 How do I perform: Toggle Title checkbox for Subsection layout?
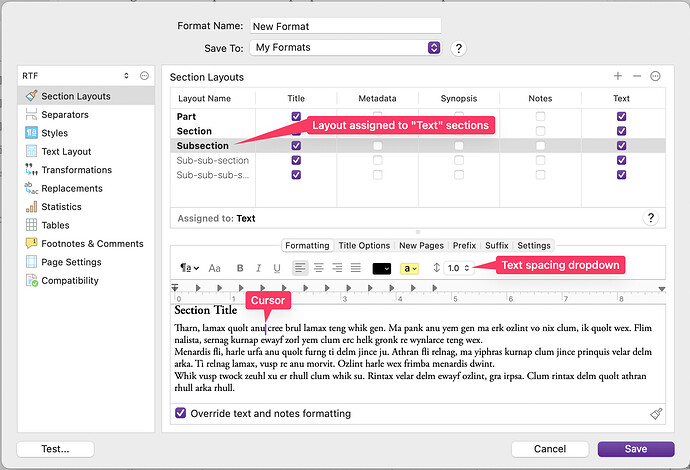[x=296, y=146]
